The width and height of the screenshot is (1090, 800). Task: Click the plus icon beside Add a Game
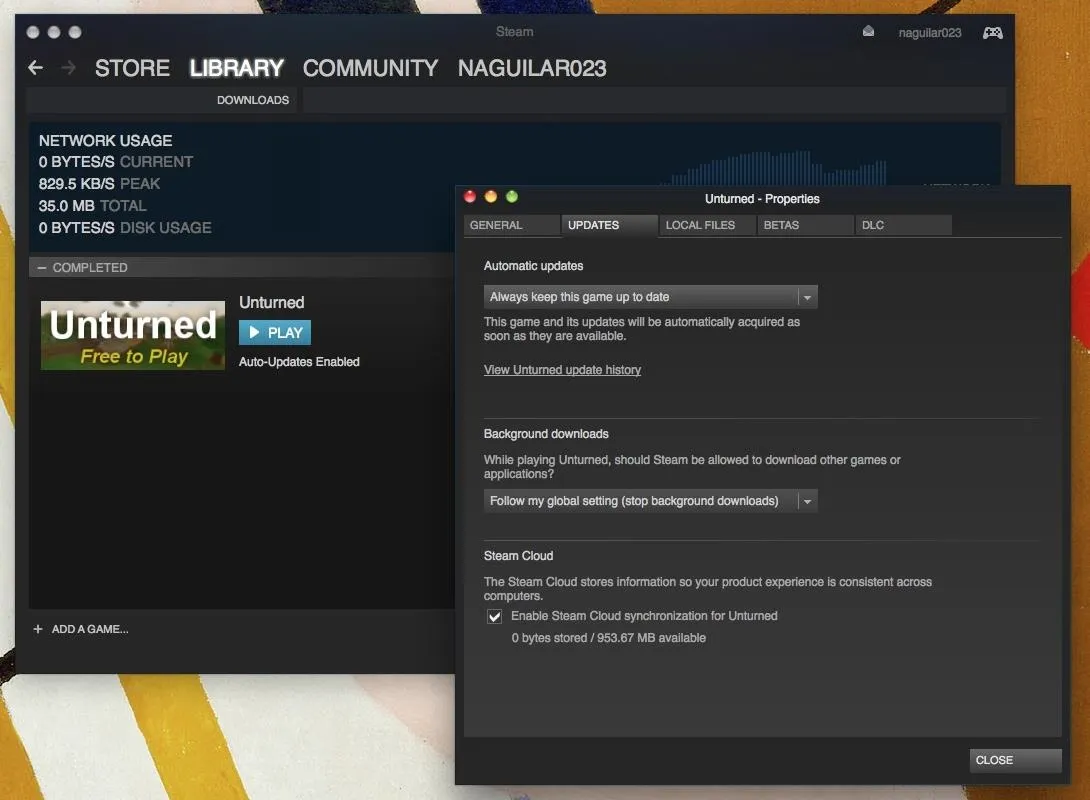[38, 629]
